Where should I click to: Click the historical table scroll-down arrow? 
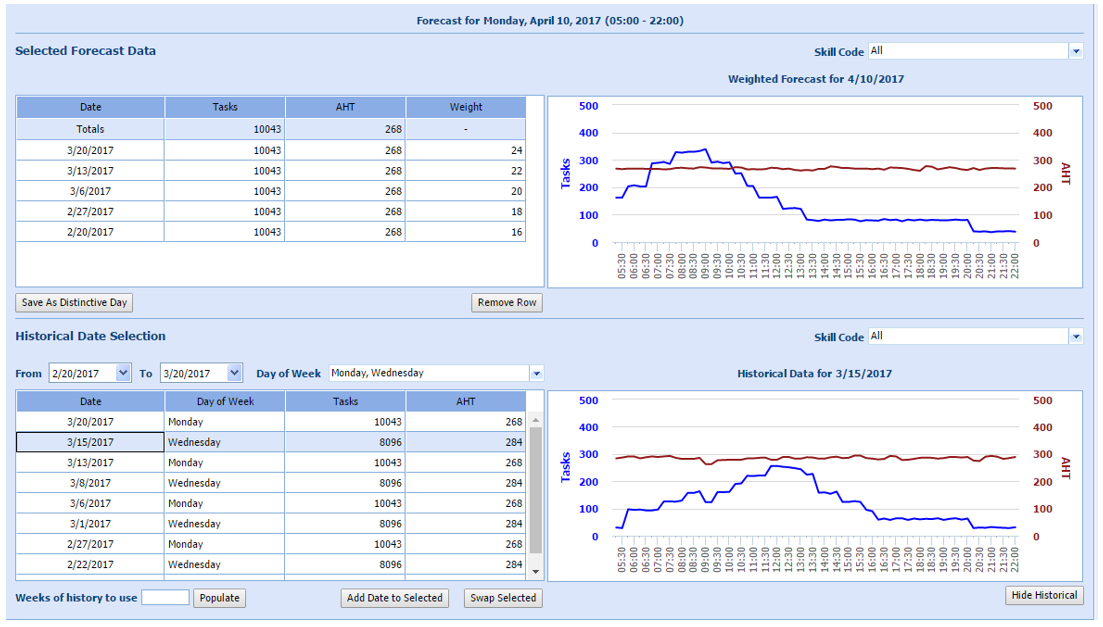pyautogui.click(x=536, y=571)
